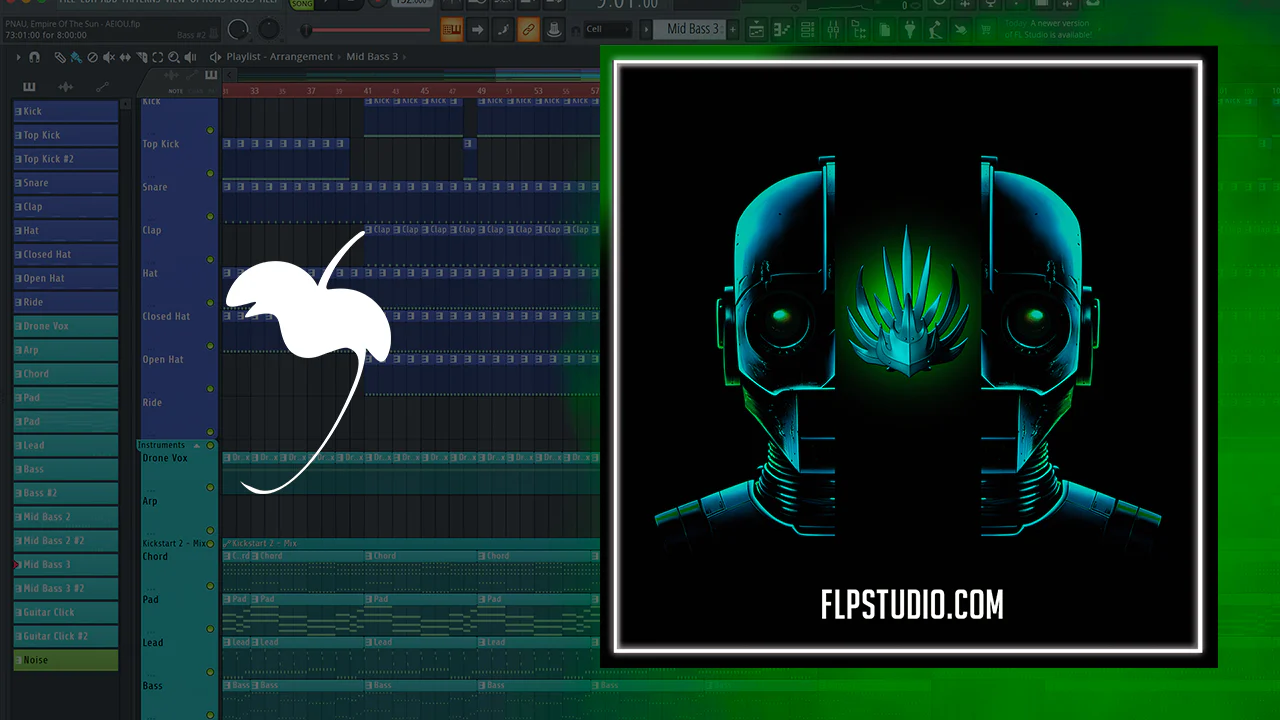1280x720 pixels.
Task: Select the Top Kick #2 pattern
Action: pyautogui.click(x=66, y=159)
